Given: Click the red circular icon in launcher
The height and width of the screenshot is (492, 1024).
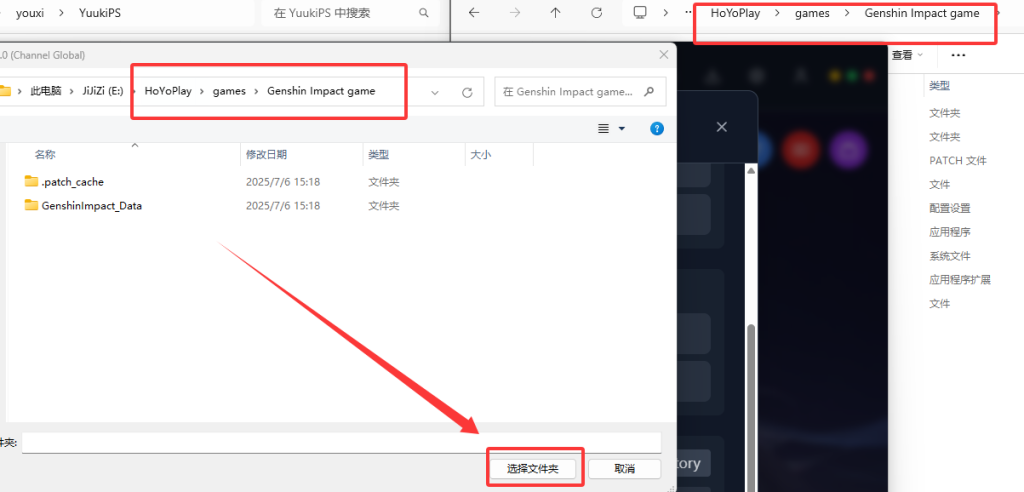Looking at the screenshot, I should (801, 150).
